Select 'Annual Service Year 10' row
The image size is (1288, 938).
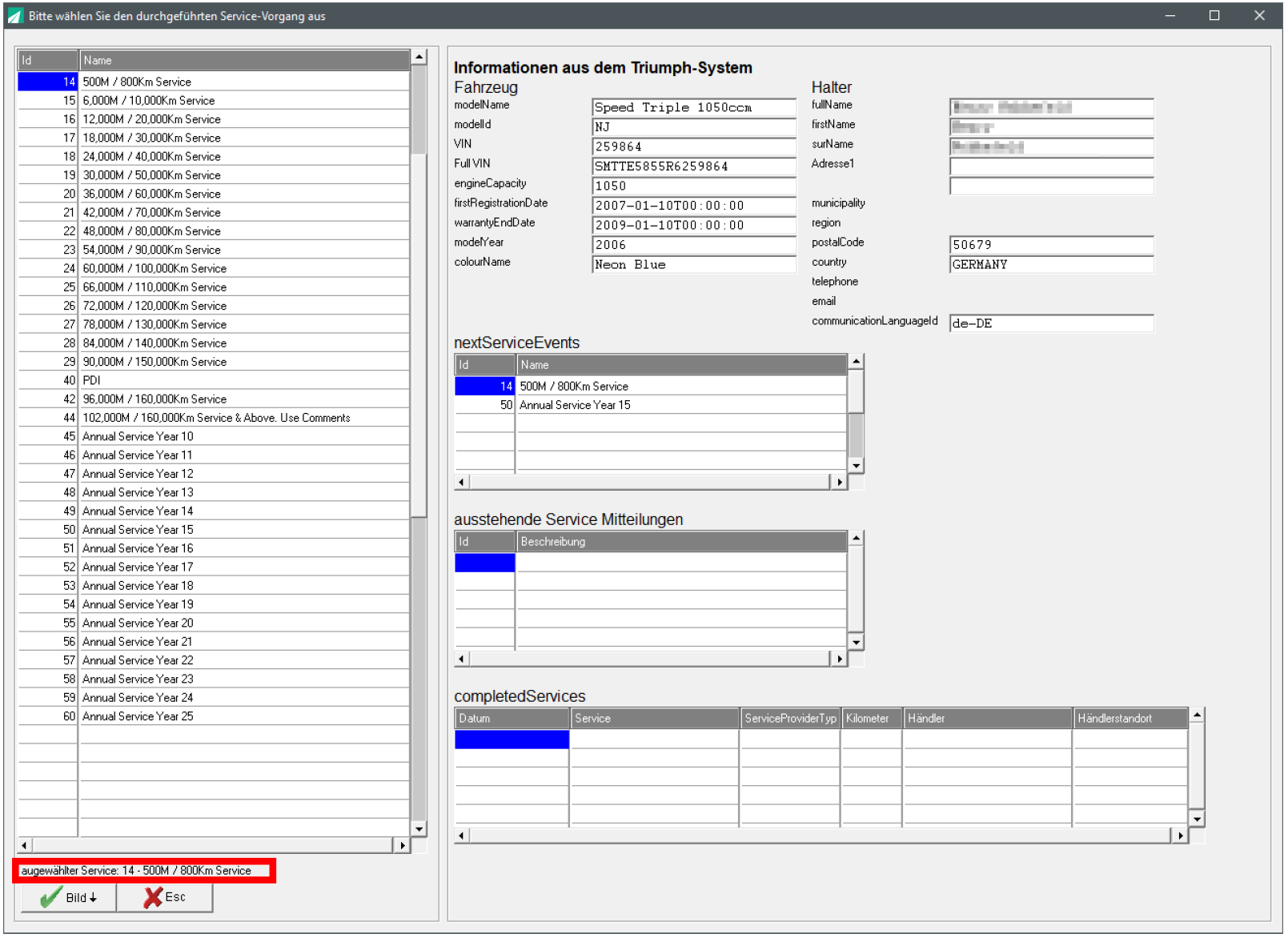click(x=213, y=436)
